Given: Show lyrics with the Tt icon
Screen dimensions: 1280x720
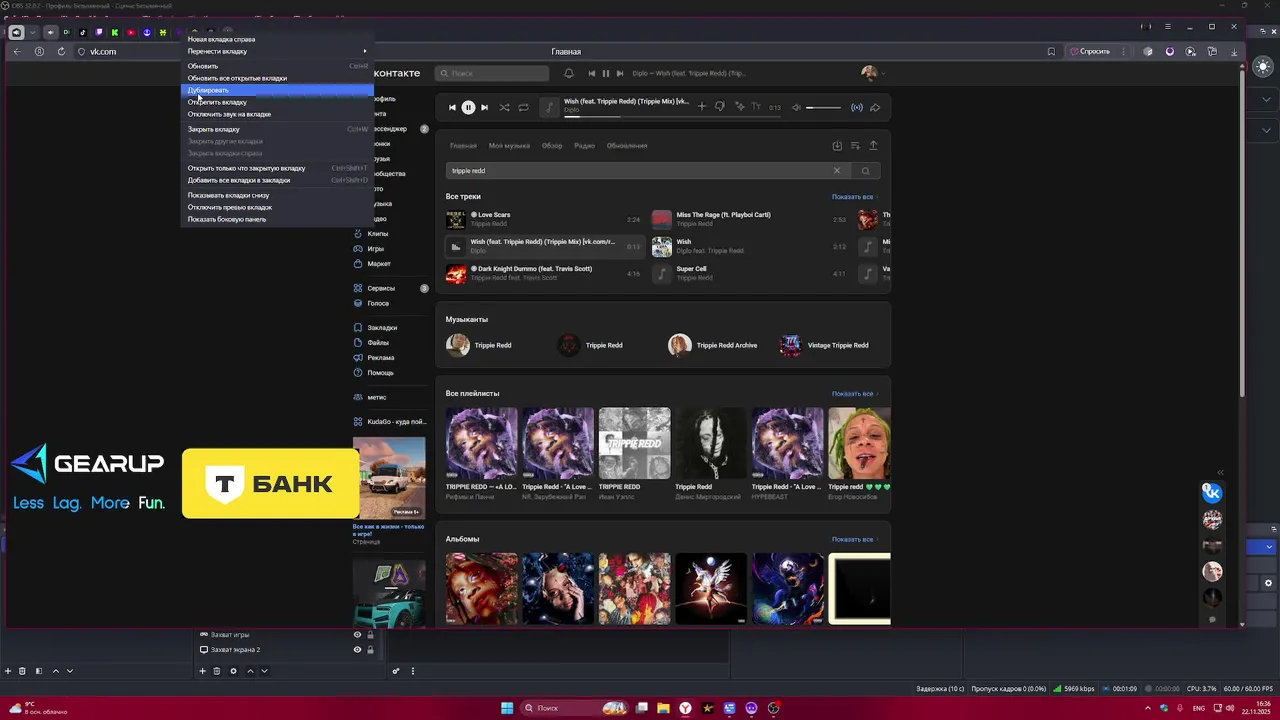Looking at the screenshot, I should pos(756,107).
